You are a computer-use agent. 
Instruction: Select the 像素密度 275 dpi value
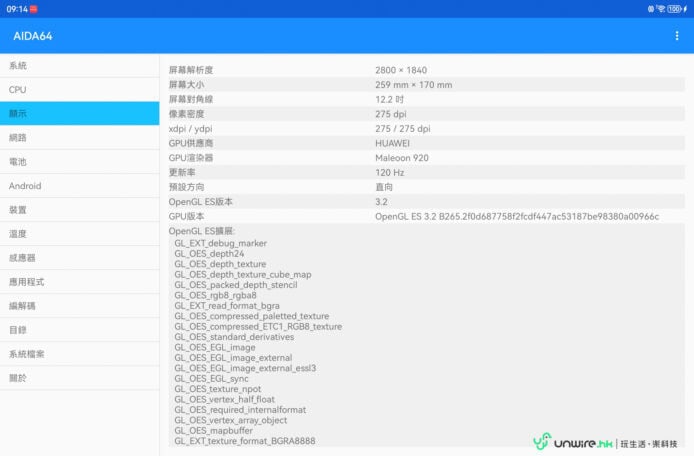point(391,114)
